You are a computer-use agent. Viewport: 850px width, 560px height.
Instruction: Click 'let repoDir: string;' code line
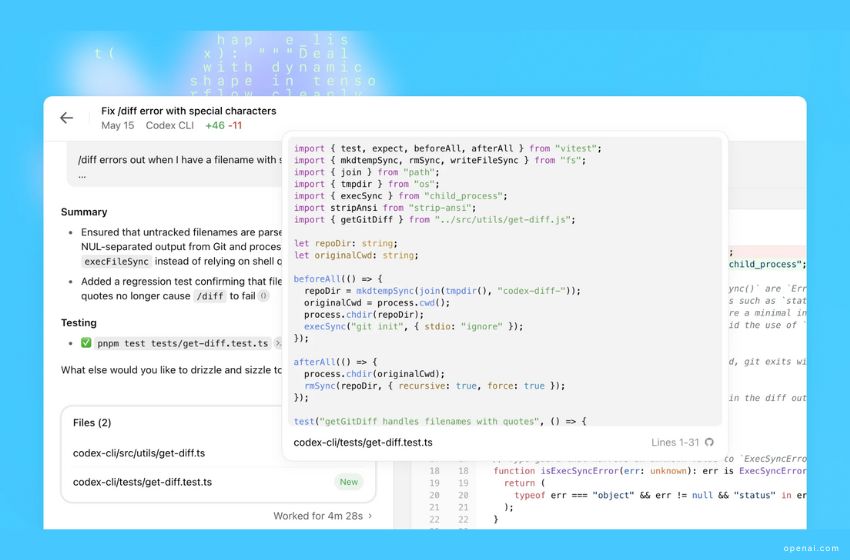click(x=345, y=243)
